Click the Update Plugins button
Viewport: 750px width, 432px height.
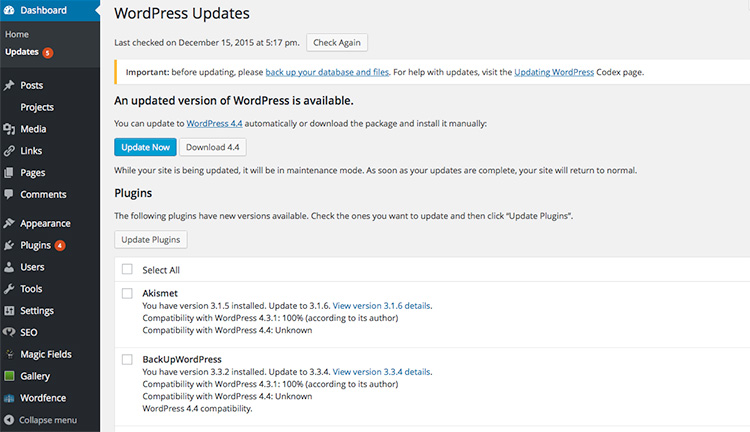tap(151, 240)
